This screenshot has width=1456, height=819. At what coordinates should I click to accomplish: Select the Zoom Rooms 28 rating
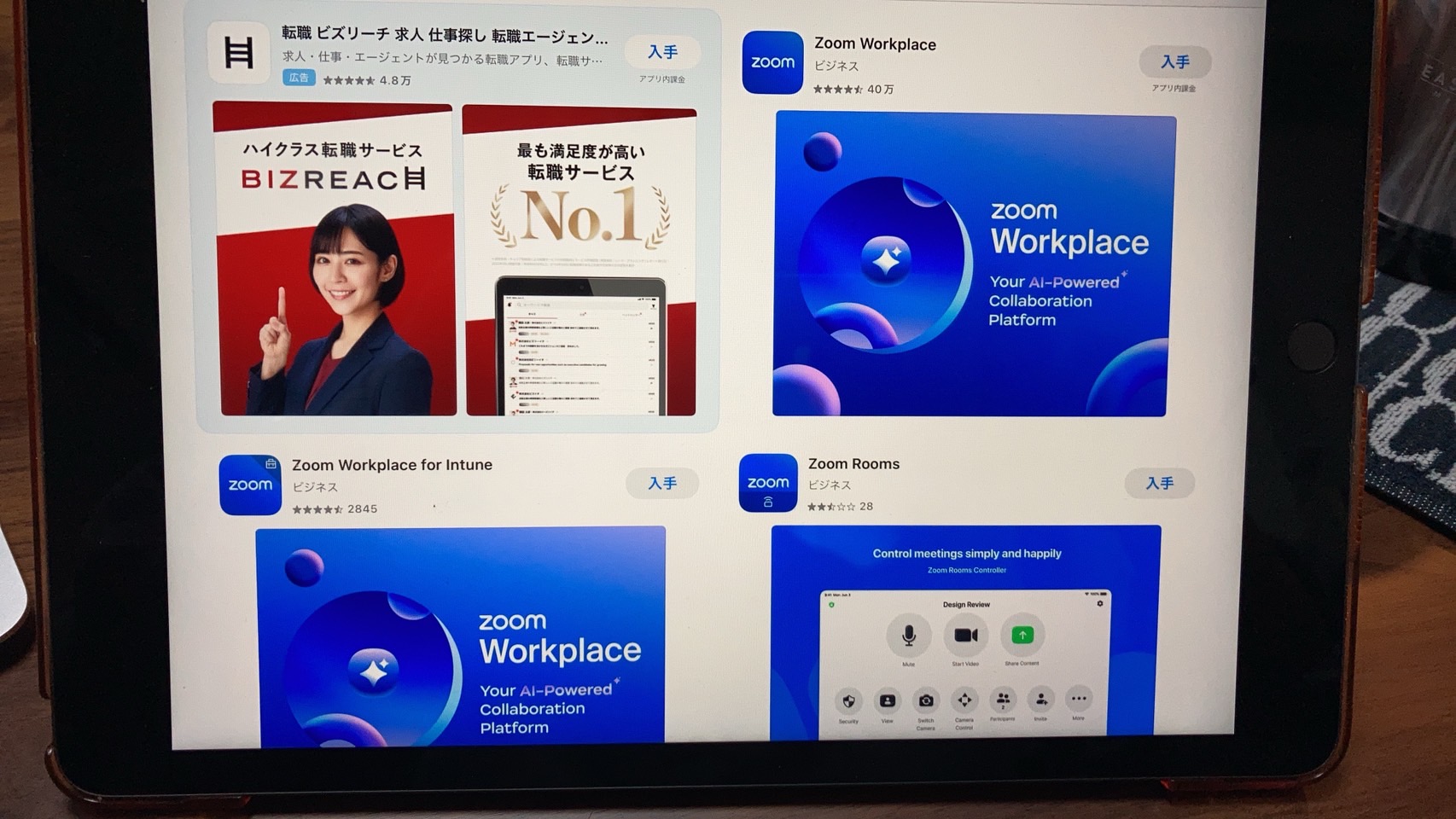(x=841, y=506)
